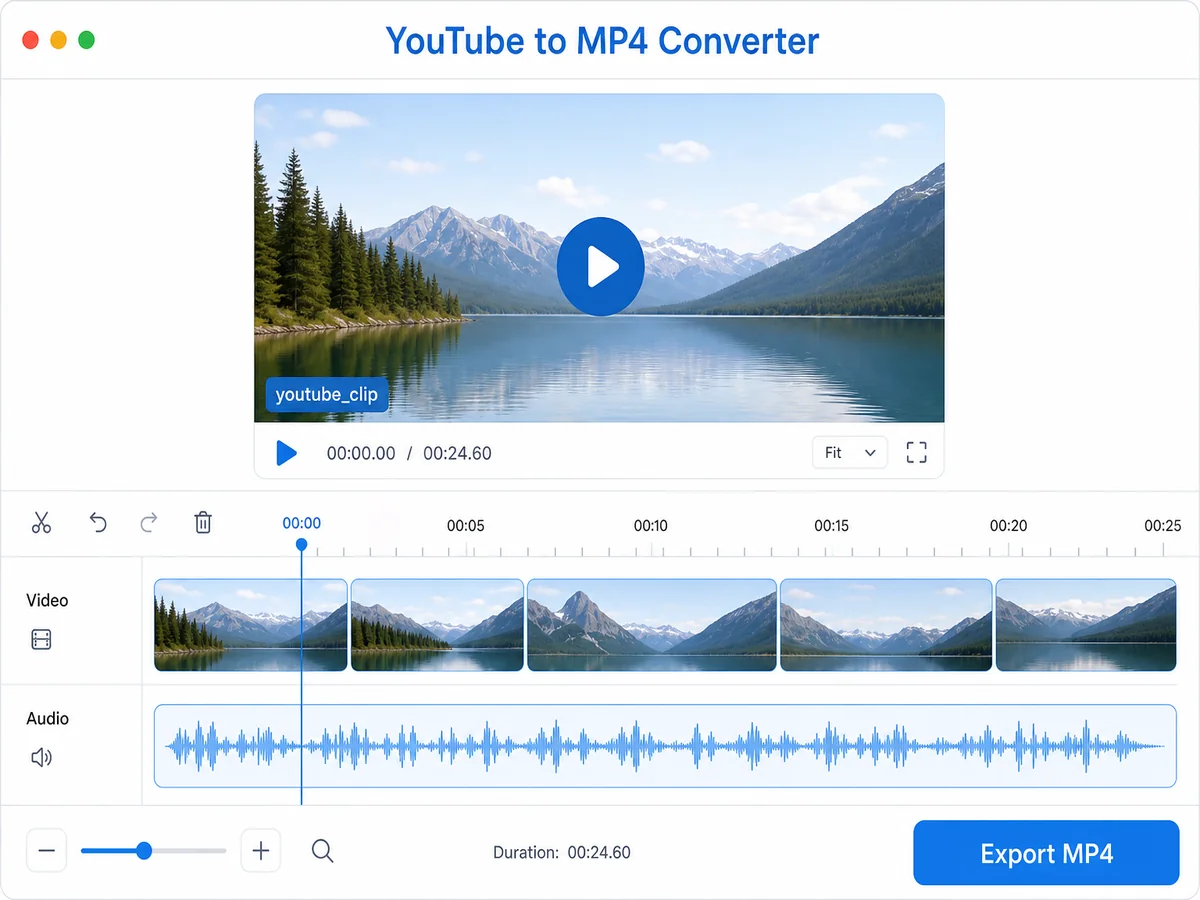Redo the last undone edit

pyautogui.click(x=149, y=522)
